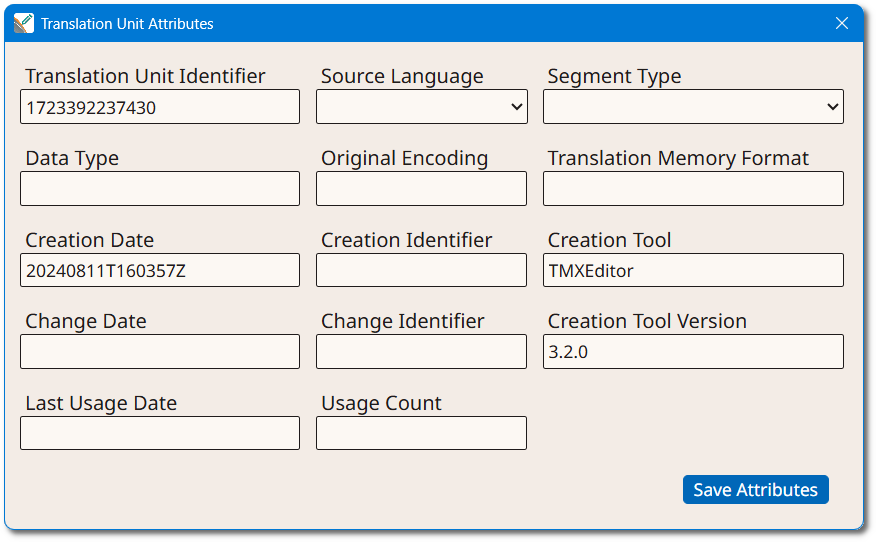Click the Data Type label
The width and height of the screenshot is (876, 542).
pyautogui.click(x=72, y=158)
